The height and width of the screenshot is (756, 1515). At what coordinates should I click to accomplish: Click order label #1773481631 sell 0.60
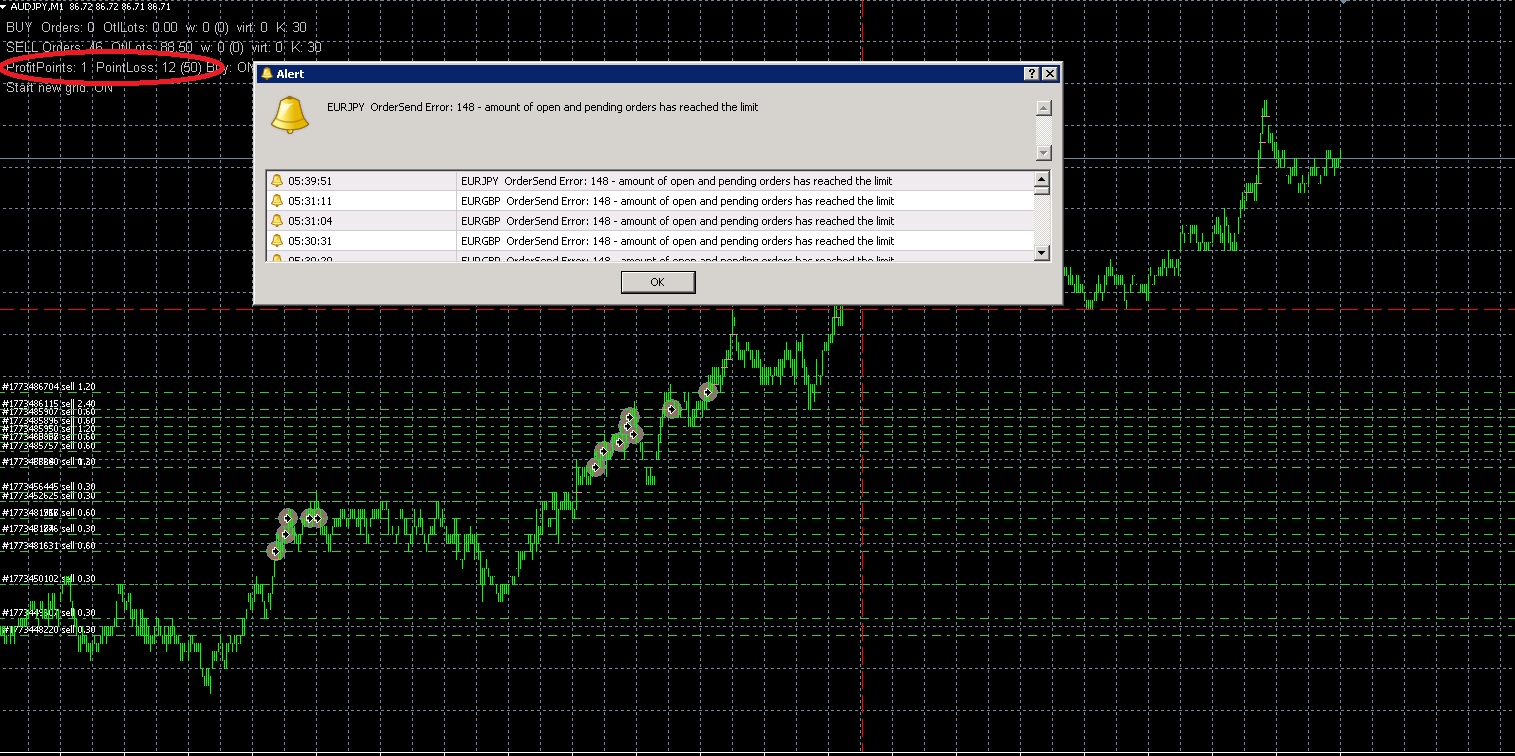pos(49,546)
